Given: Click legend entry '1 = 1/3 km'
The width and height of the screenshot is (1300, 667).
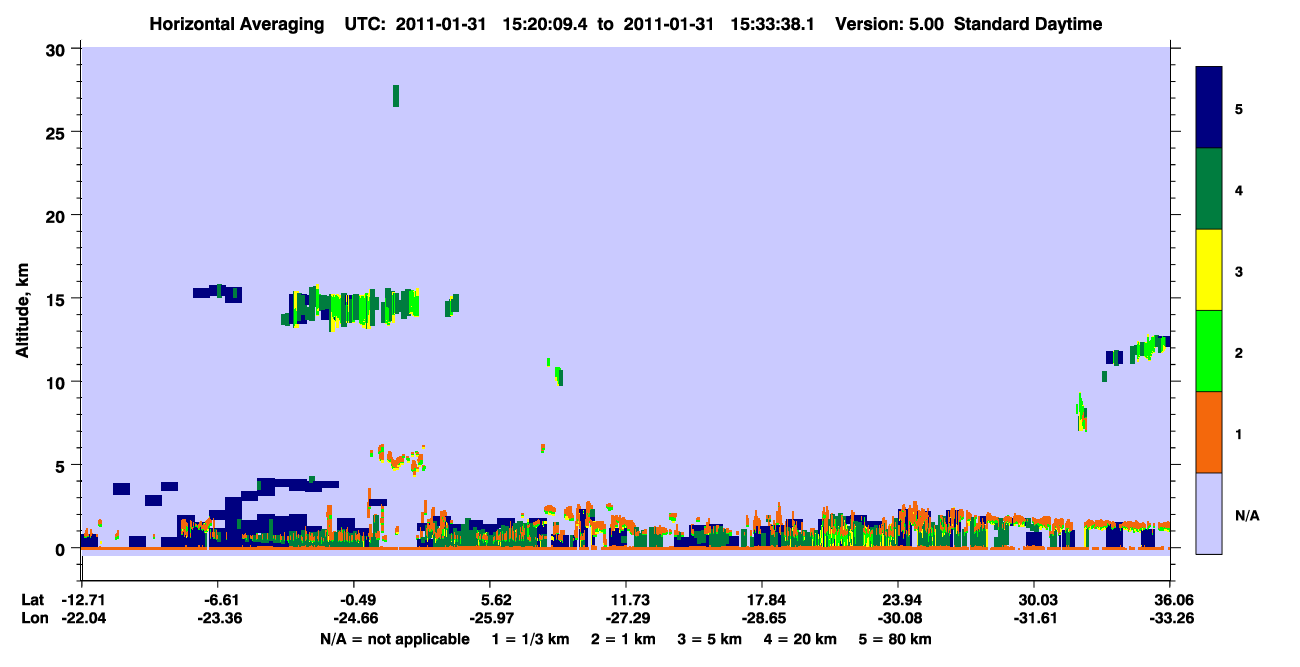Looking at the screenshot, I should 530,639.
